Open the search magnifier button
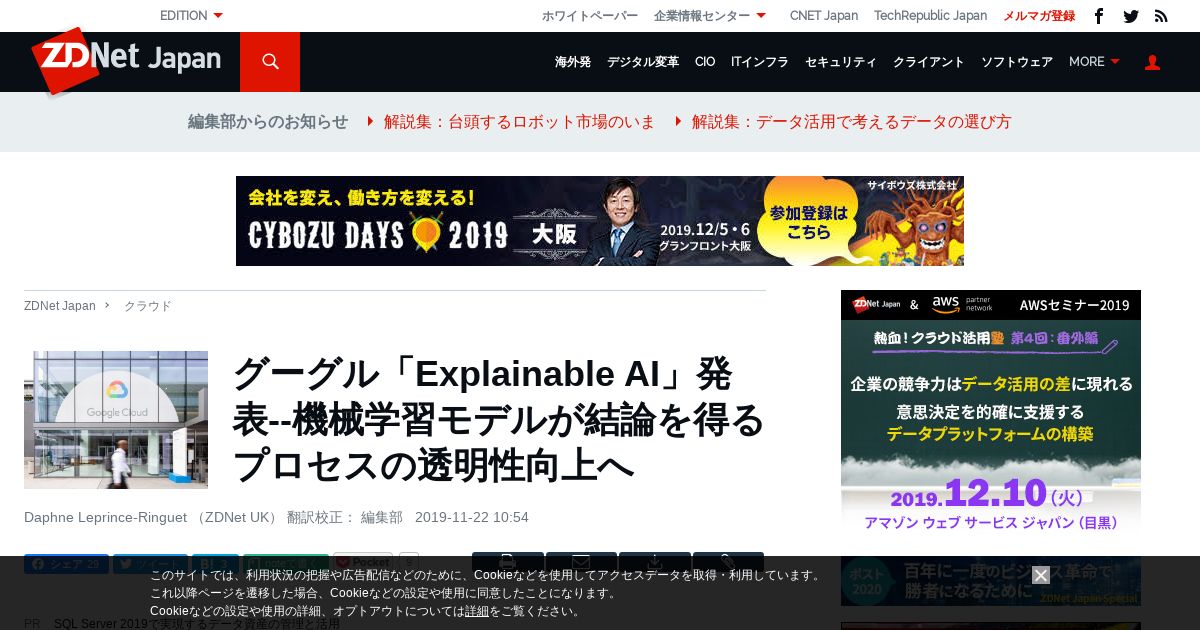This screenshot has height=630, width=1200. [x=270, y=62]
